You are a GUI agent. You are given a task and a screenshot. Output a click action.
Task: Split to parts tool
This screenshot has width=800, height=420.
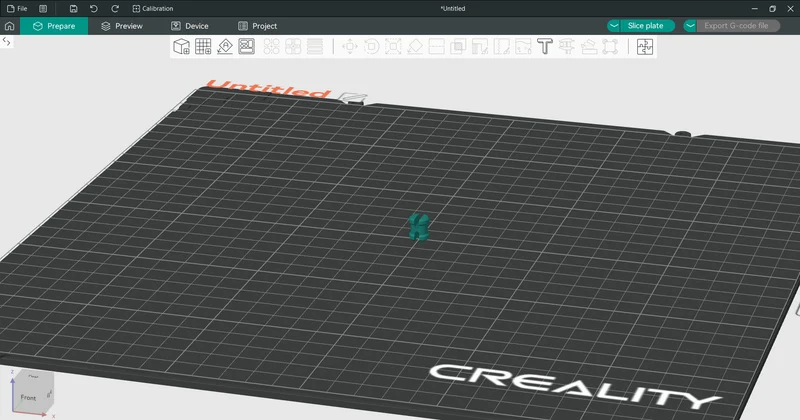click(293, 46)
